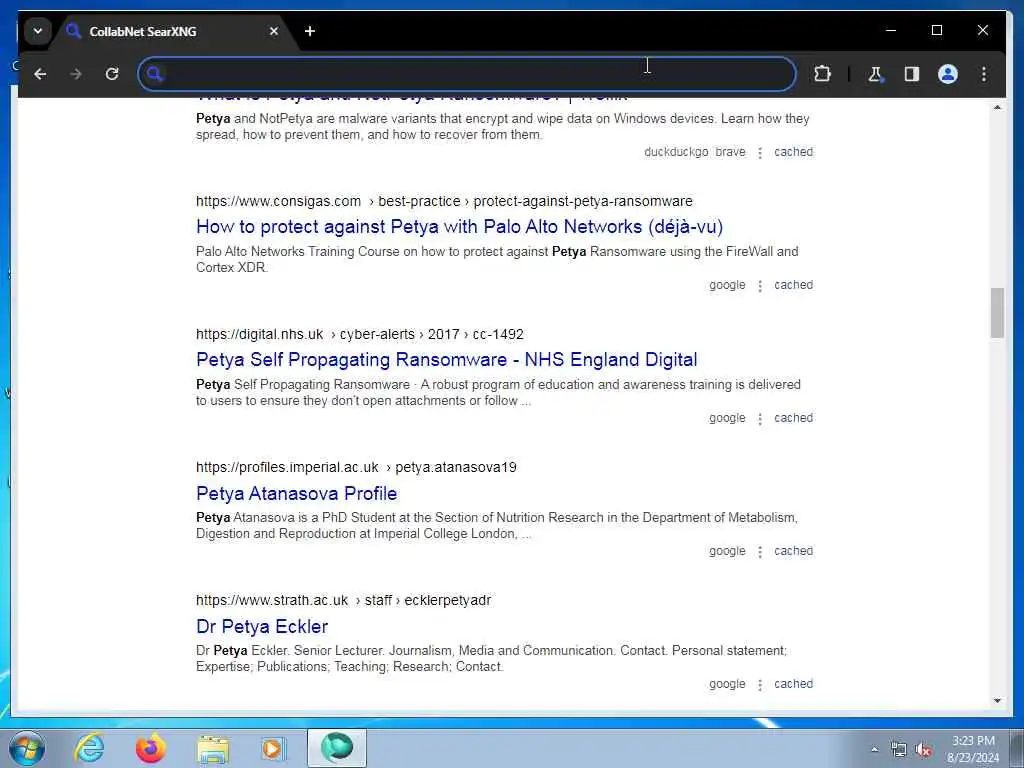The height and width of the screenshot is (768, 1024).
Task: Open cached link for Dr Eckler result
Action: point(793,684)
